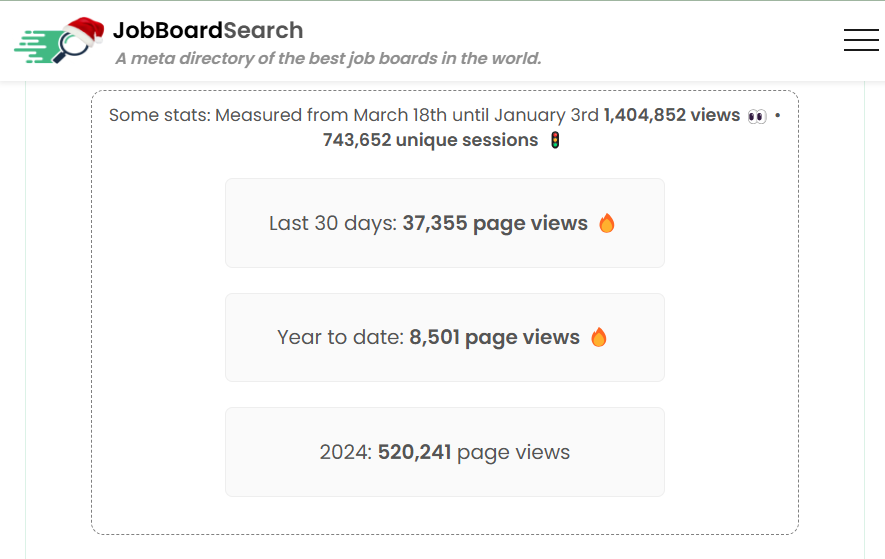The width and height of the screenshot is (885, 559).
Task: Open the JobBoardSearch site title link
Action: [208, 30]
